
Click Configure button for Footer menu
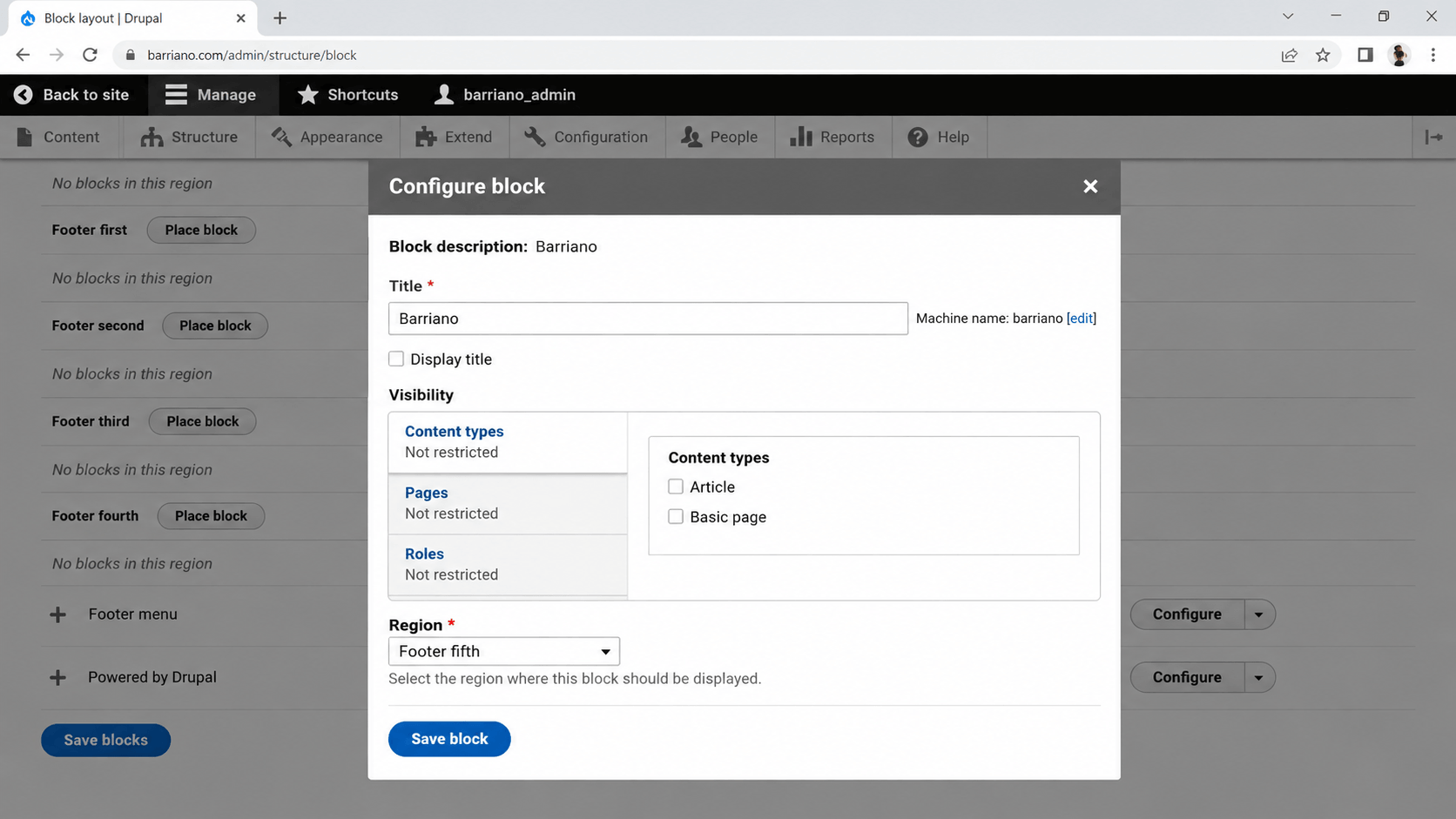tap(1187, 614)
